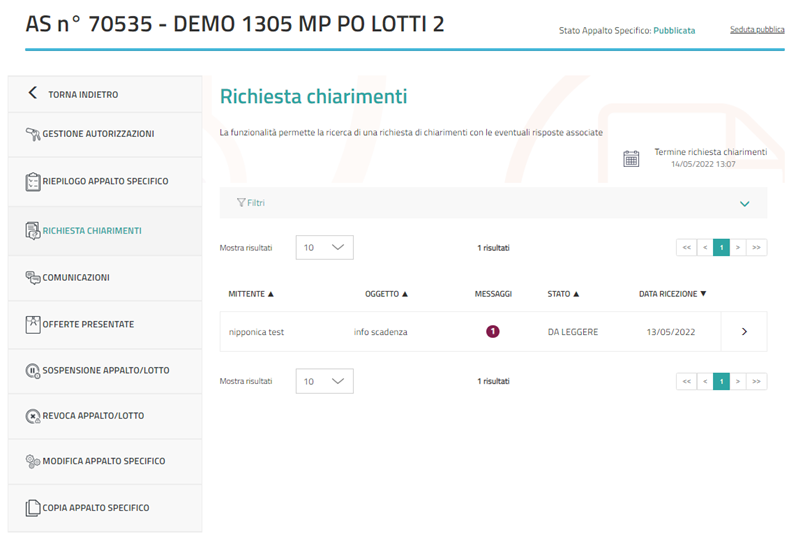Go to last page in top pagination
The width and height of the screenshot is (803, 543).
(x=757, y=247)
